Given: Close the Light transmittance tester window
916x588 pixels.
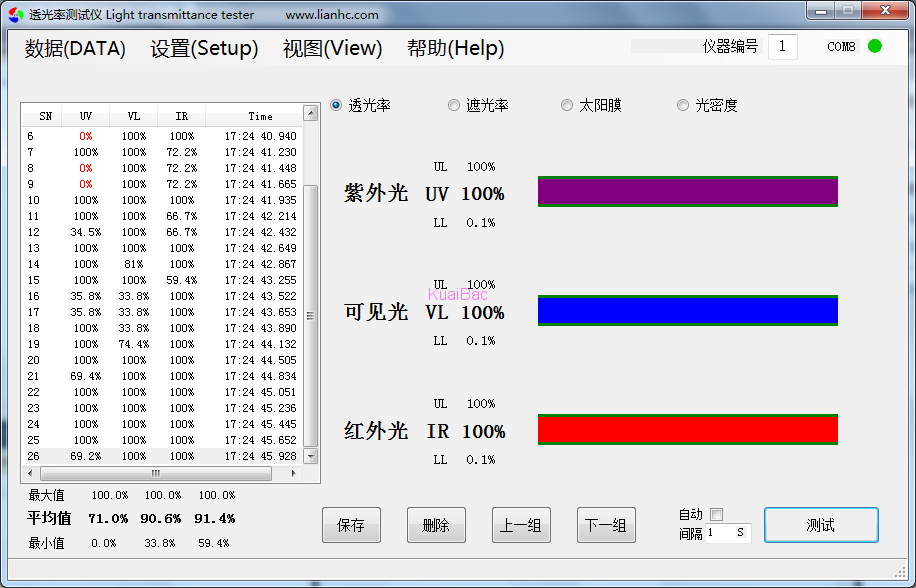Looking at the screenshot, I should click(886, 11).
